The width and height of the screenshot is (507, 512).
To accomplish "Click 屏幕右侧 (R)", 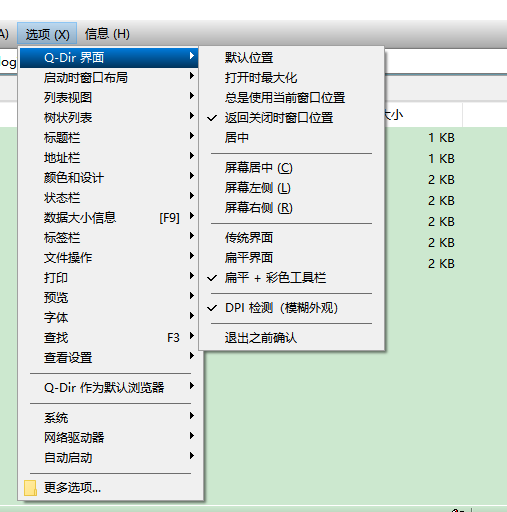I will [x=292, y=208].
